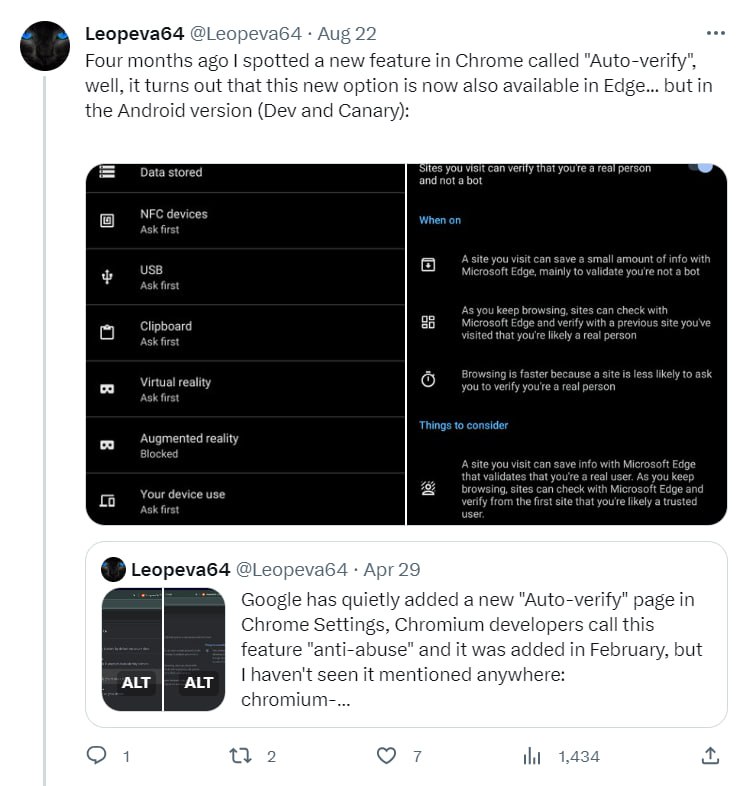Open the three-dot more options menu

click(715, 34)
